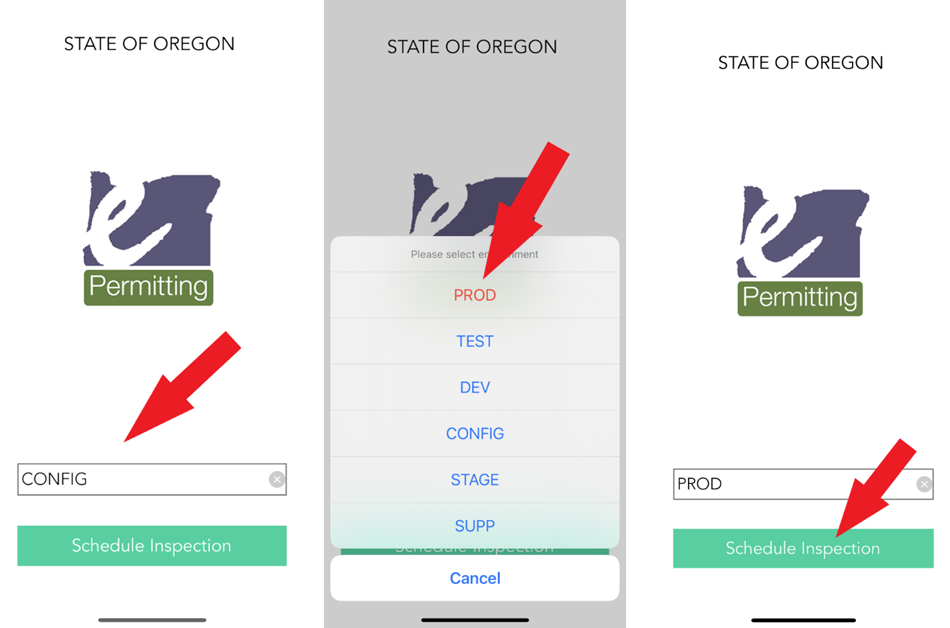
Task: Choose the STAGE environment option
Action: (x=475, y=479)
